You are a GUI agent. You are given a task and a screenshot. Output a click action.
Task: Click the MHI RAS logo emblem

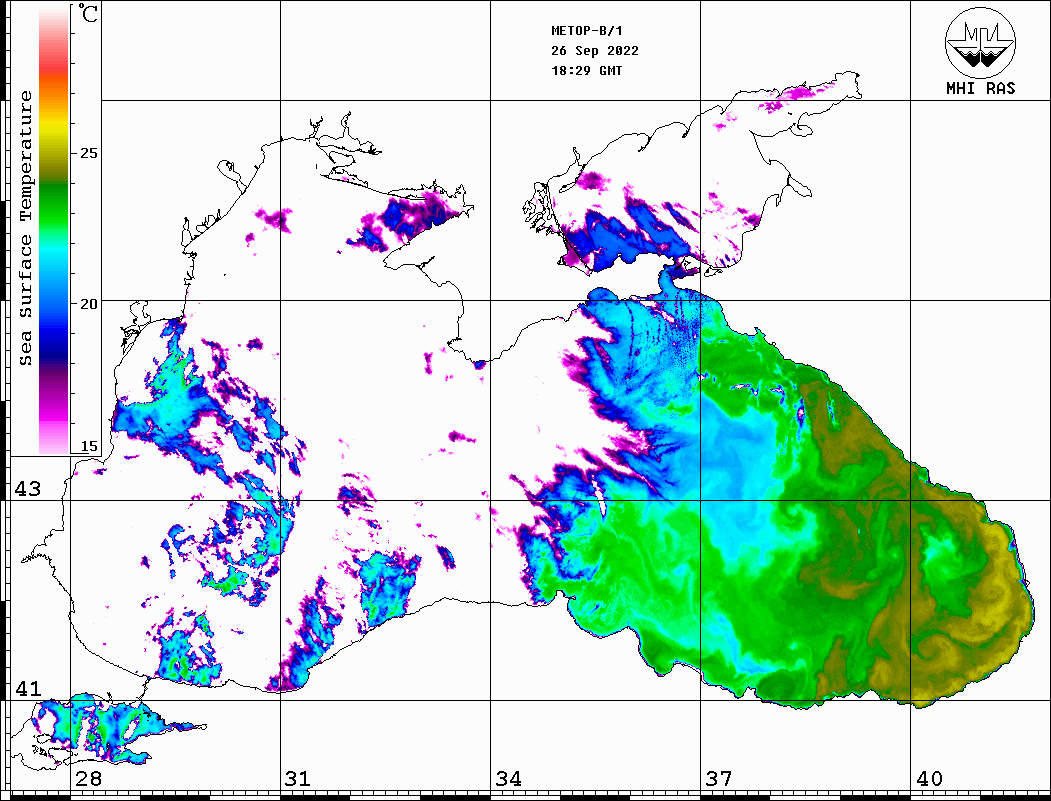click(981, 42)
